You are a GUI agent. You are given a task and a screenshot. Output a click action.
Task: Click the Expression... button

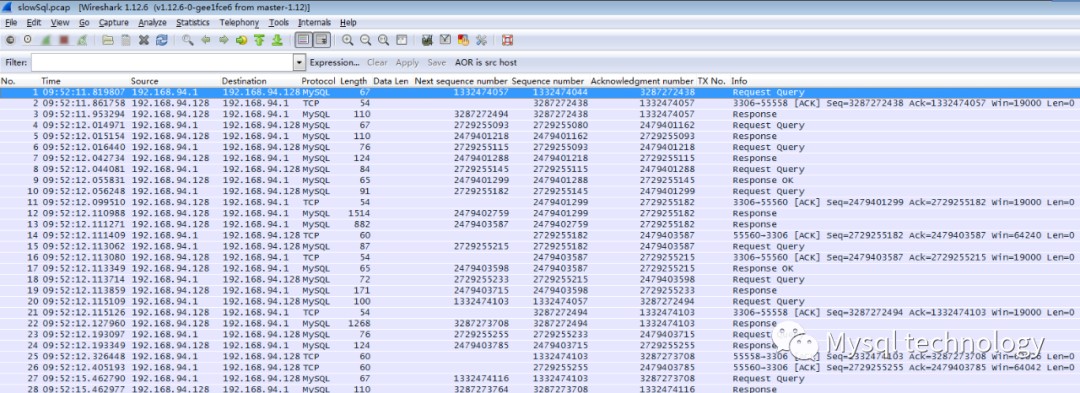tap(335, 63)
